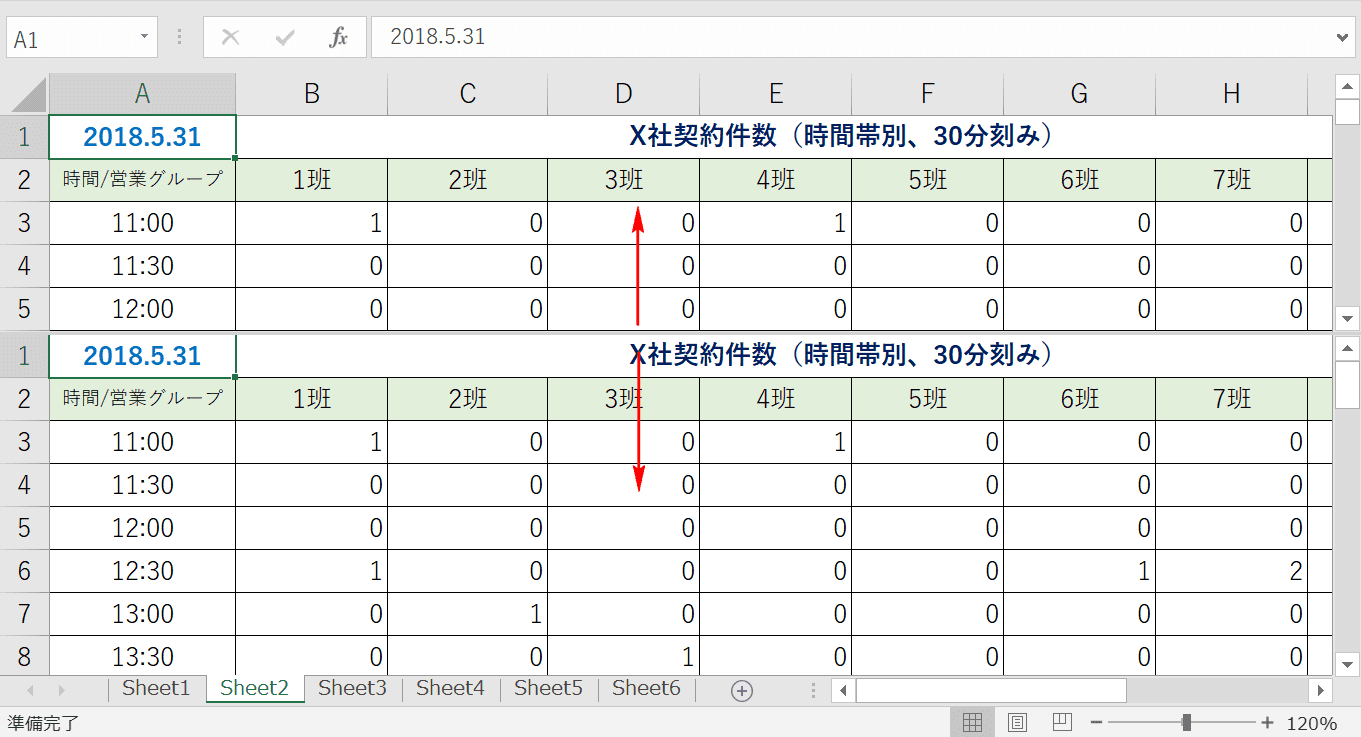
Task: Click the zoom out minus icon
Action: click(1096, 723)
